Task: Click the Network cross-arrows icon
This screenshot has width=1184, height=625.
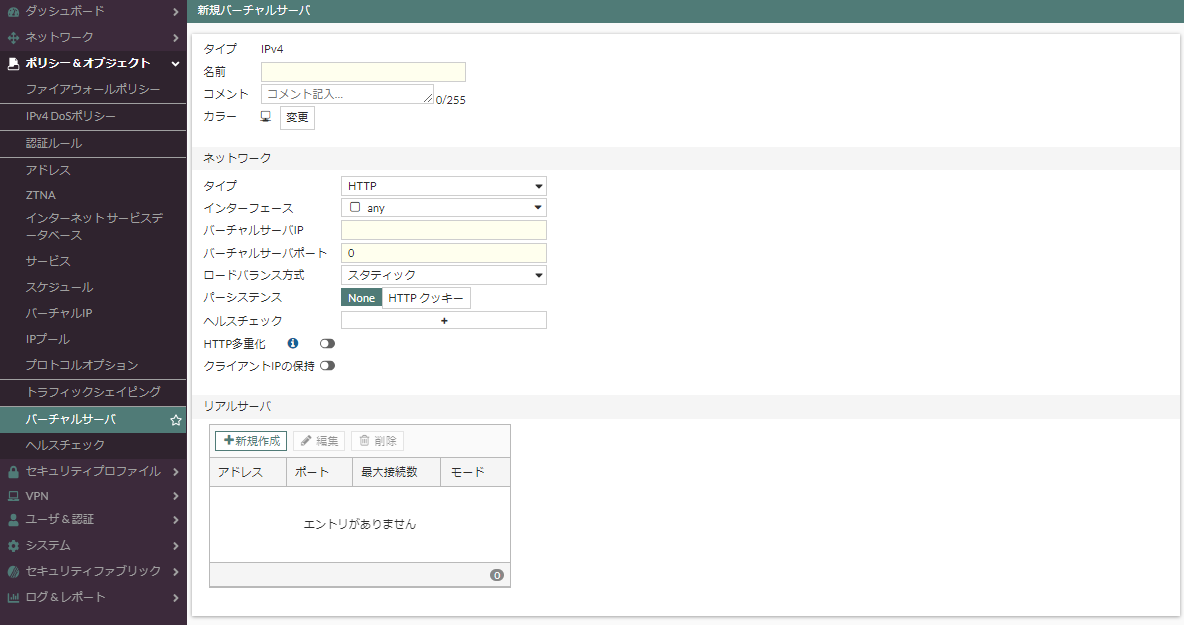Action: (13, 38)
